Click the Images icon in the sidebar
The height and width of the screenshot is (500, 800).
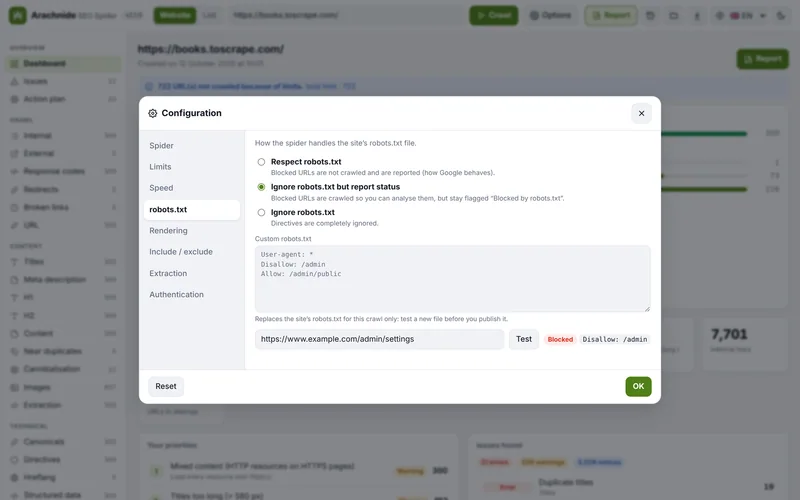14,388
